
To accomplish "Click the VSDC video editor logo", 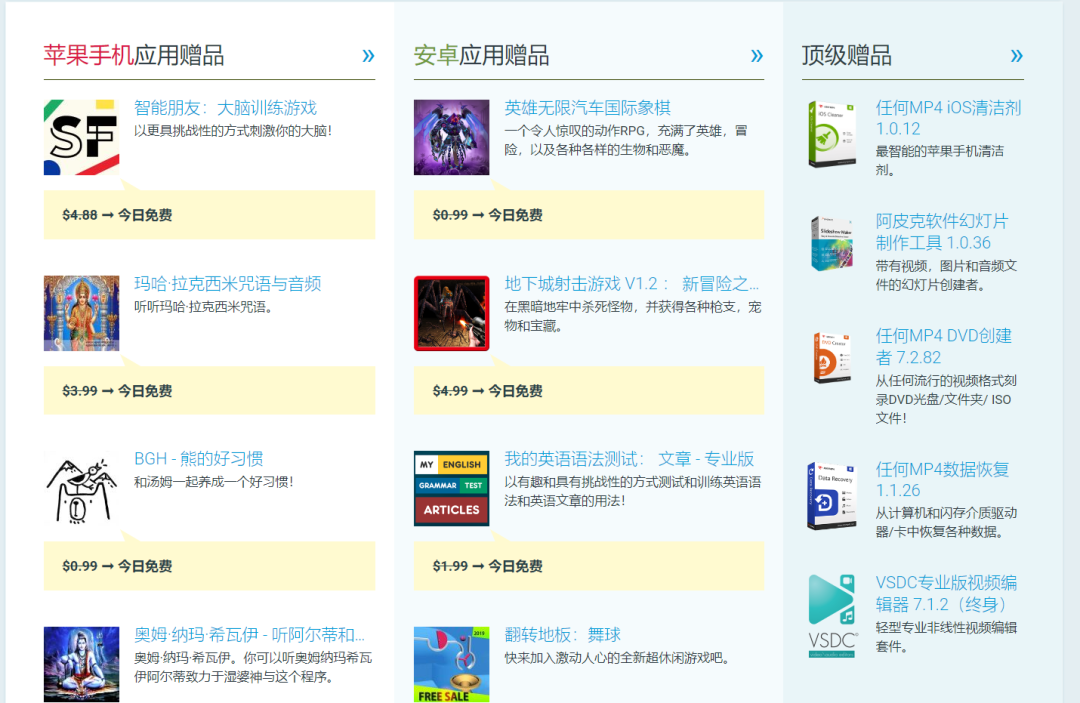I will click(832, 615).
